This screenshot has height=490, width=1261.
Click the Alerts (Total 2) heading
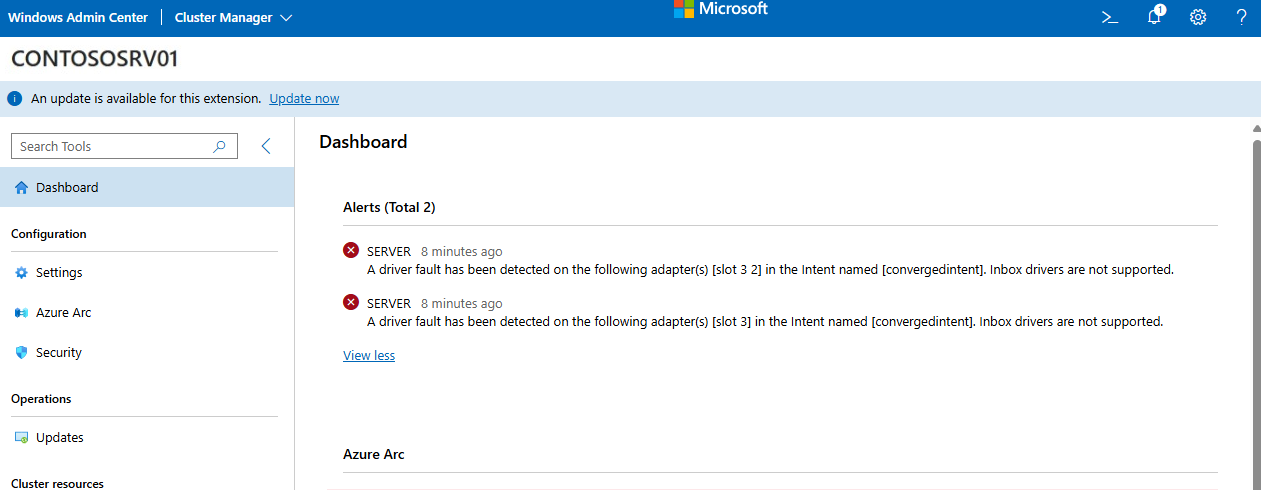[x=389, y=207]
